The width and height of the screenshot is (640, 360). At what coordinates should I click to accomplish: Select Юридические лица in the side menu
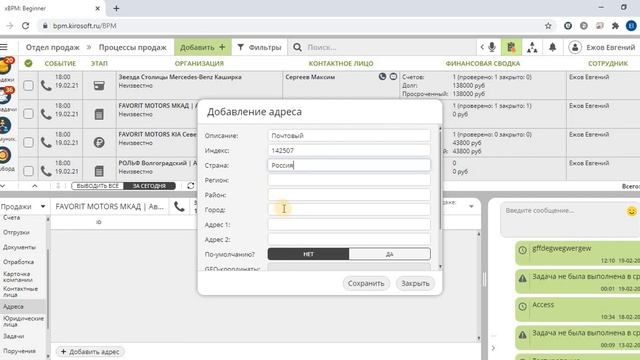[23, 321]
